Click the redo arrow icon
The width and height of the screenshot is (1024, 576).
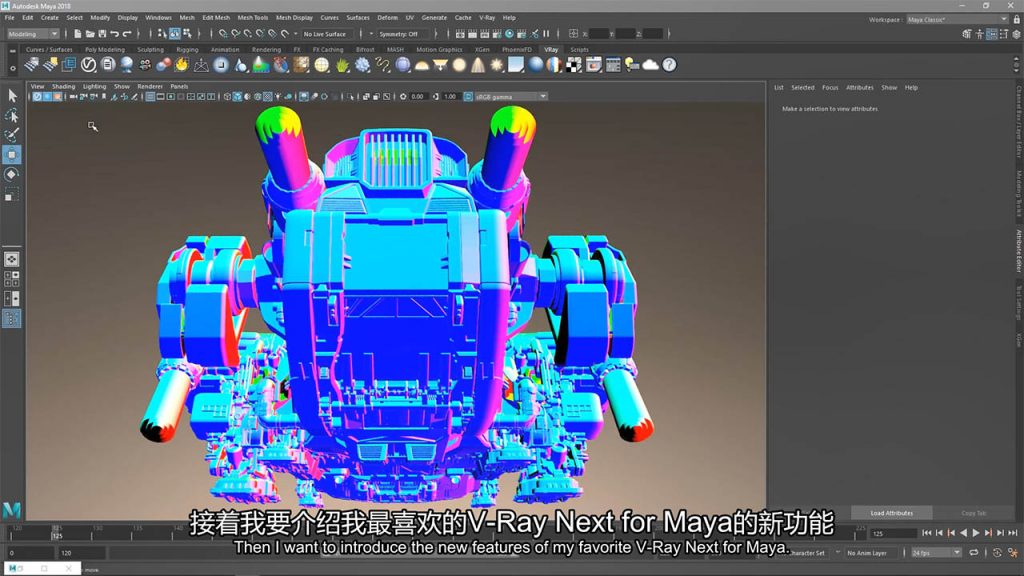click(x=127, y=34)
